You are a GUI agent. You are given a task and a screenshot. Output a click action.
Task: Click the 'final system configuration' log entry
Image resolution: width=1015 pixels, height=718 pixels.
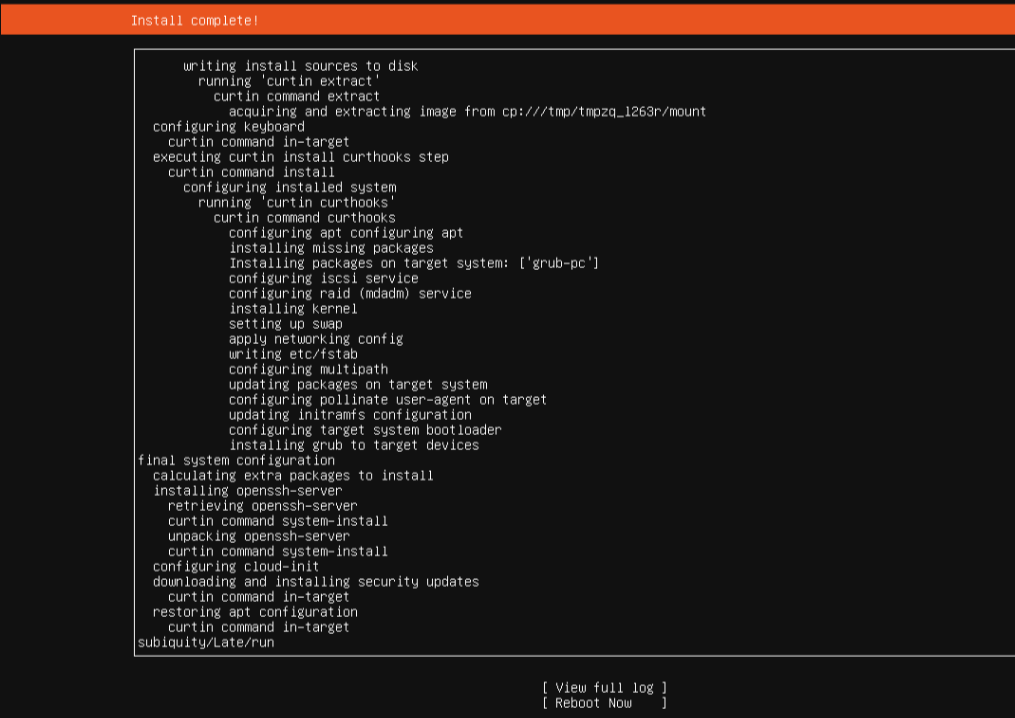click(x=236, y=460)
